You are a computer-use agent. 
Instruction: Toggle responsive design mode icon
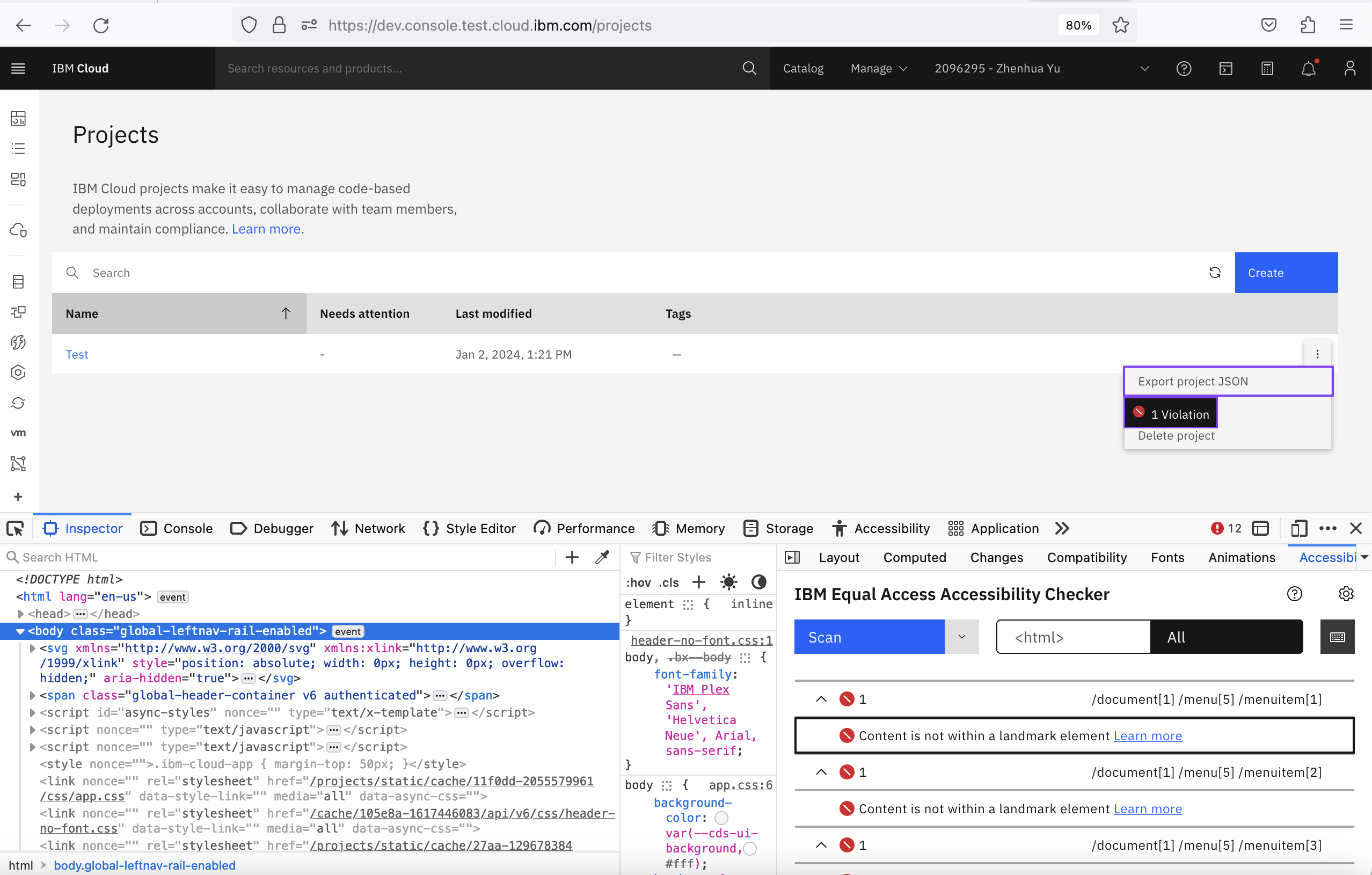click(1298, 529)
